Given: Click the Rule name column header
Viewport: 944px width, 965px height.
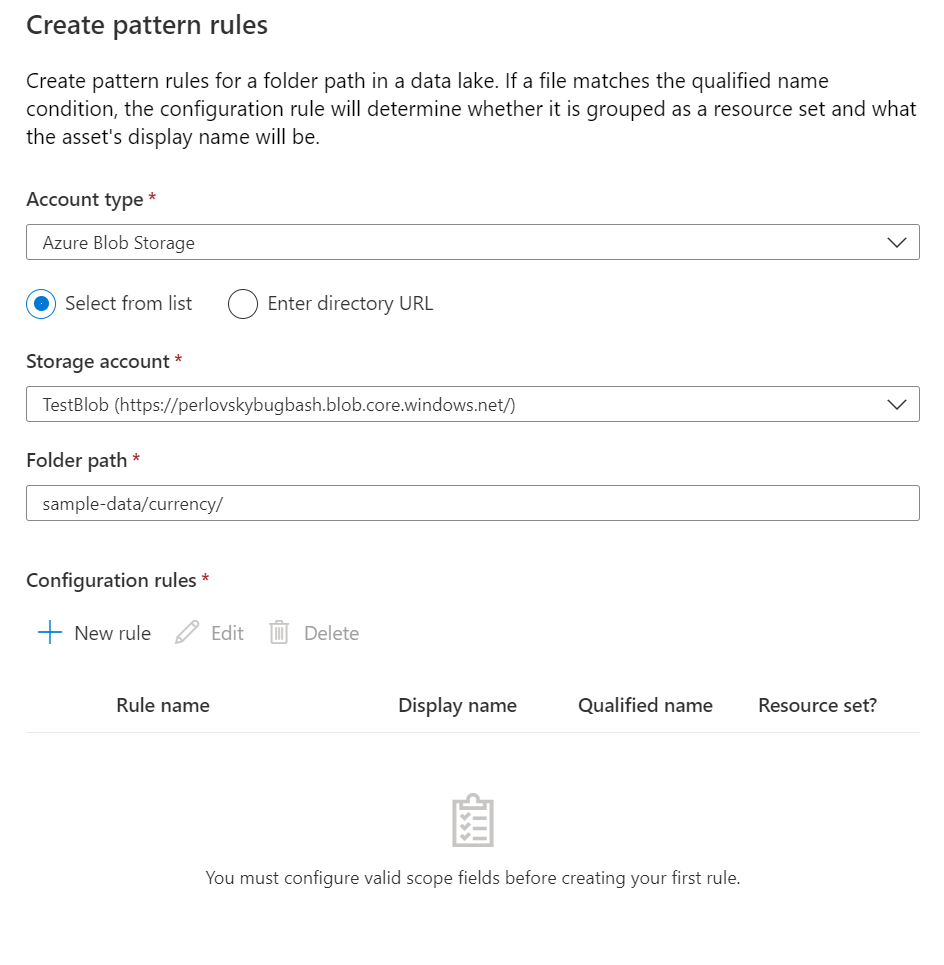Looking at the screenshot, I should (x=162, y=705).
